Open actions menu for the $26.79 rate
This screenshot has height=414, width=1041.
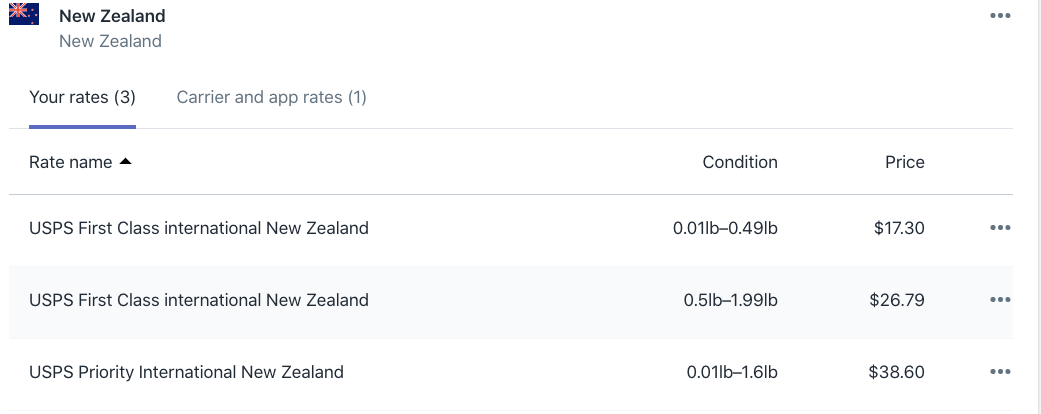point(1000,300)
